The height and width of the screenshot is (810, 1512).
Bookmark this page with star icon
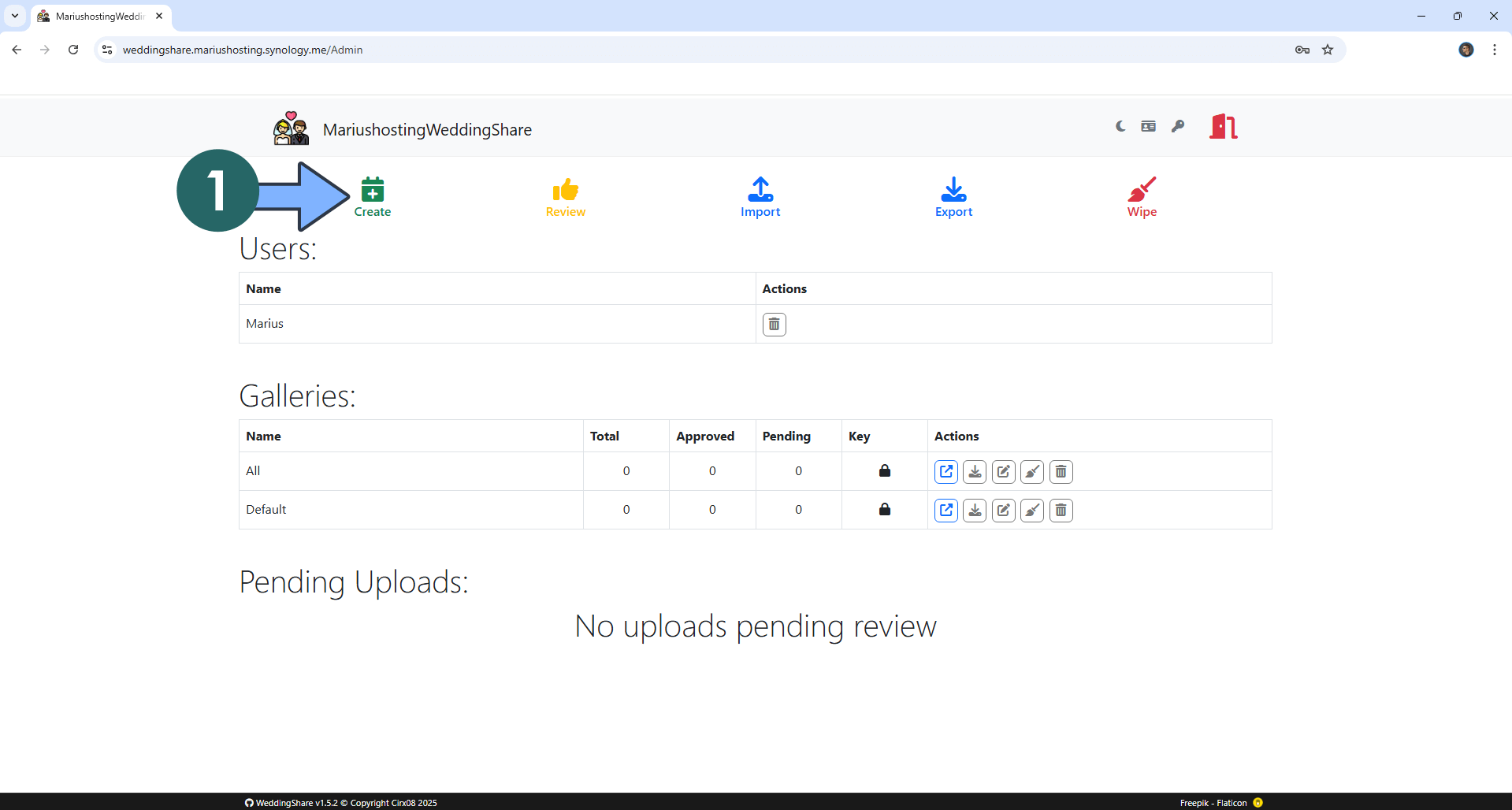tap(1328, 50)
